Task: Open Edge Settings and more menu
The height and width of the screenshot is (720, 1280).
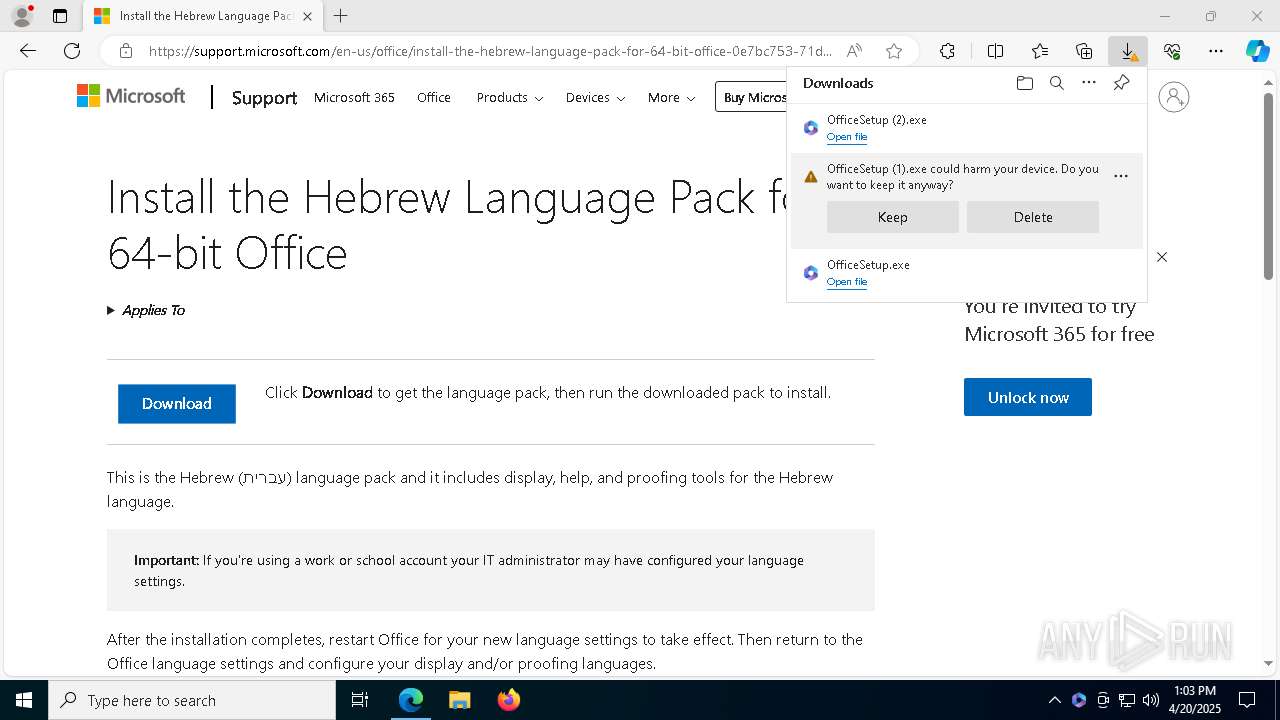Action: click(x=1216, y=51)
